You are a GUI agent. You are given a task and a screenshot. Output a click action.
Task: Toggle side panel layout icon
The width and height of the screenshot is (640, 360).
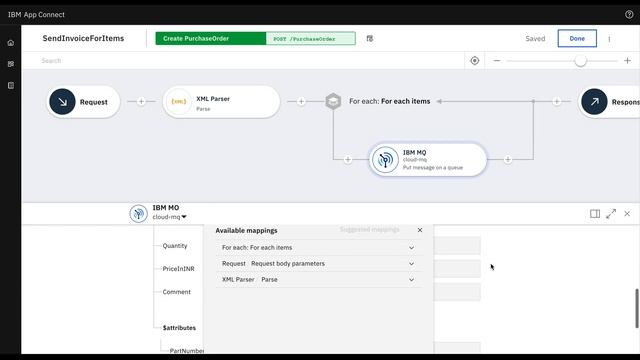tap(595, 213)
